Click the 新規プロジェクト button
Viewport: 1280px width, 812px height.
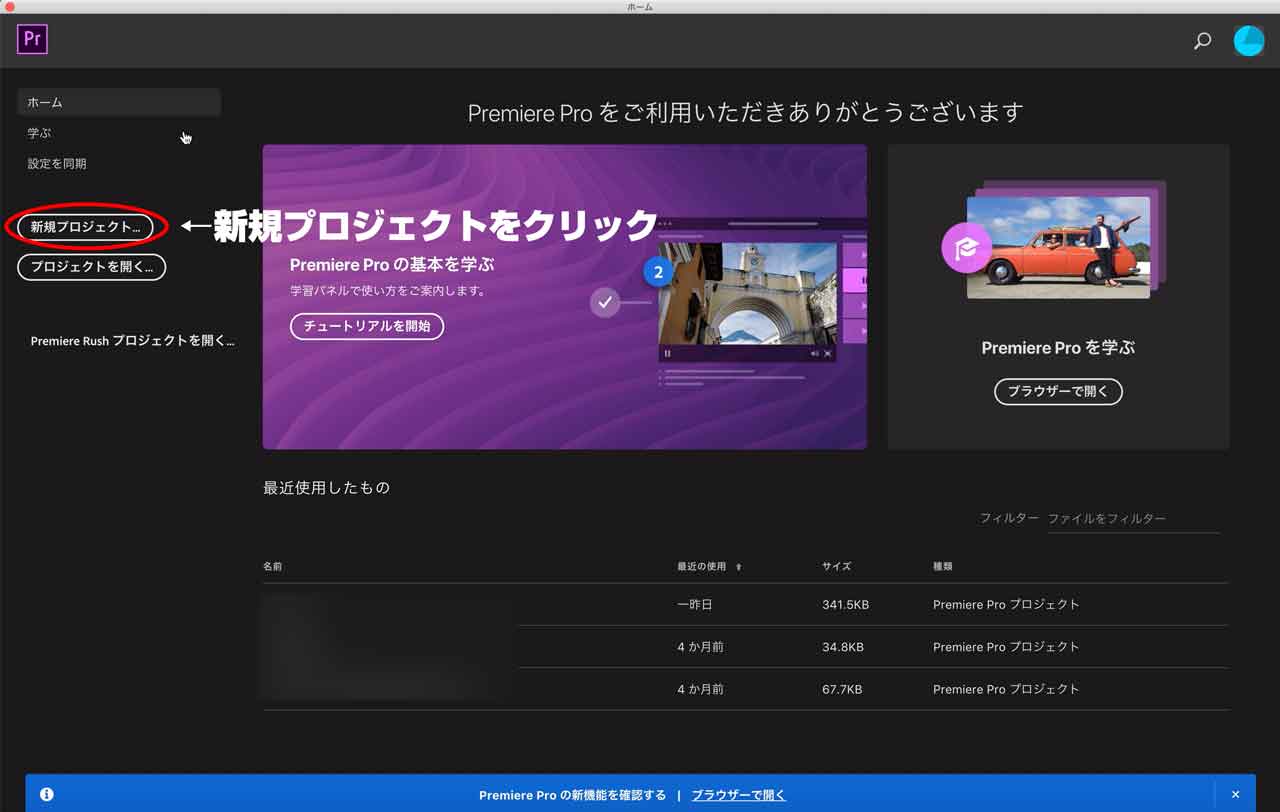coord(85,227)
